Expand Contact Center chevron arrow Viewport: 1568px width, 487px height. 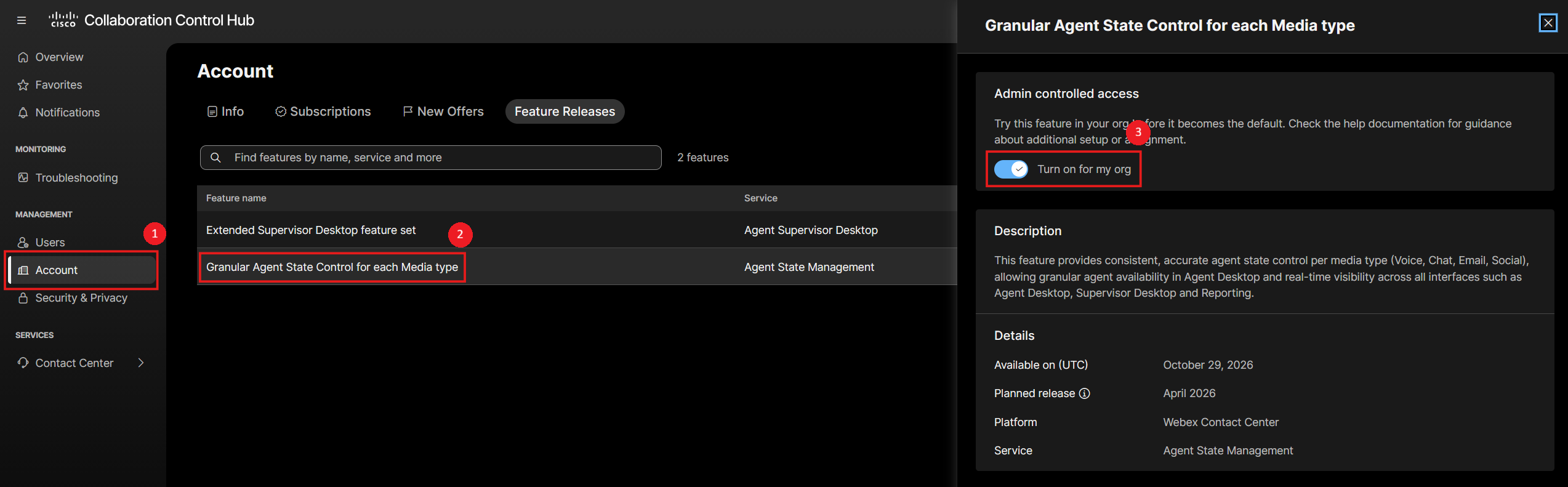(x=141, y=363)
